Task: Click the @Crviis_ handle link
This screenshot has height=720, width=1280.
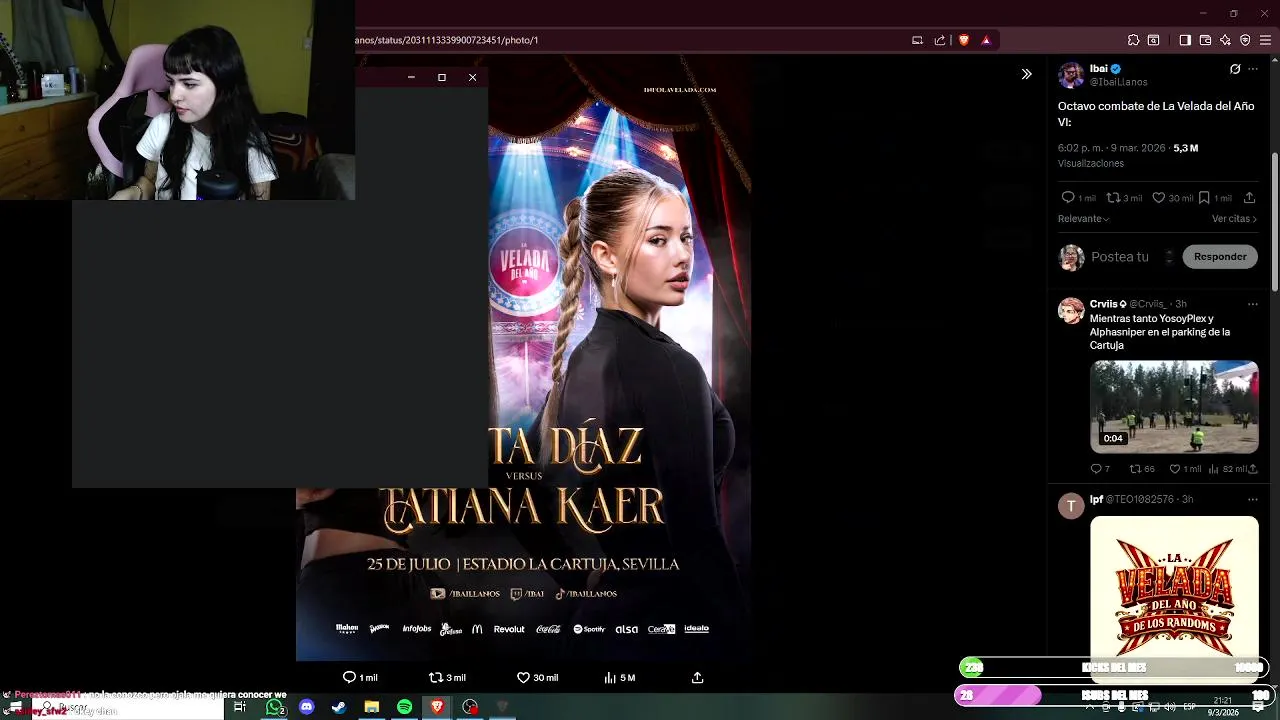Action: point(1150,304)
